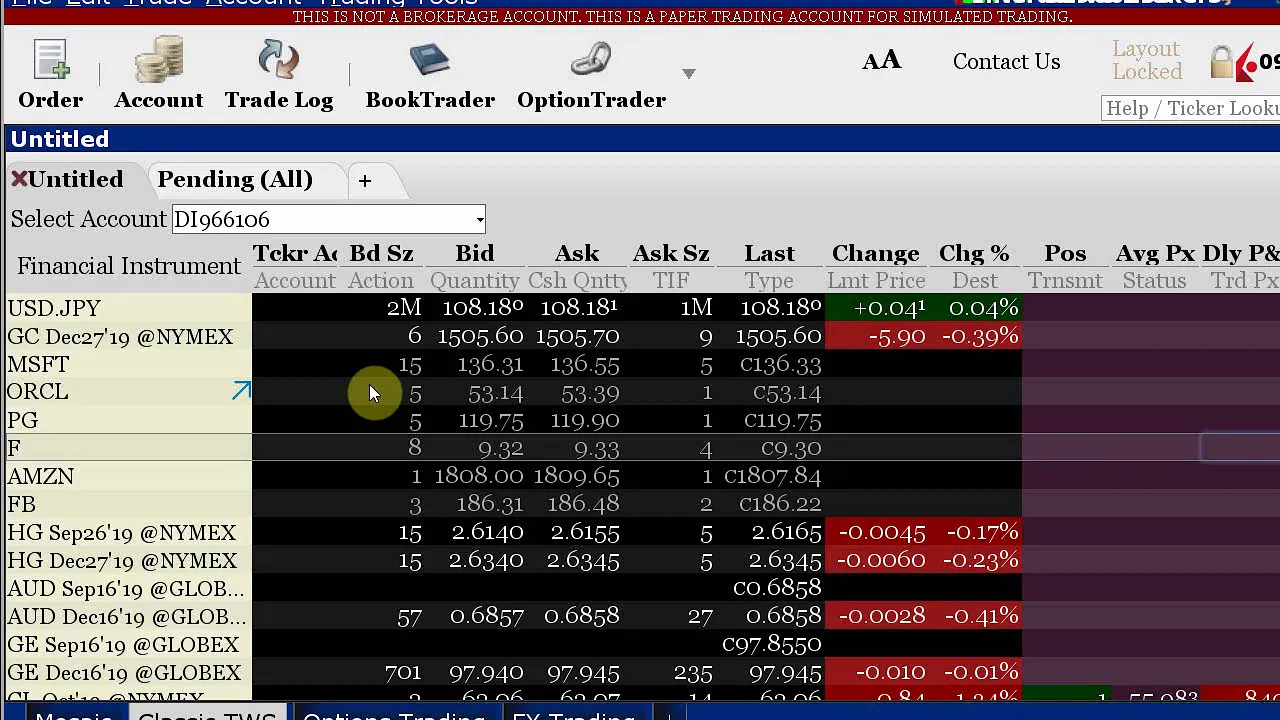Click AMZN ask 1809.65
Viewport: 1280px width, 720px height.
pyautogui.click(x=576, y=476)
